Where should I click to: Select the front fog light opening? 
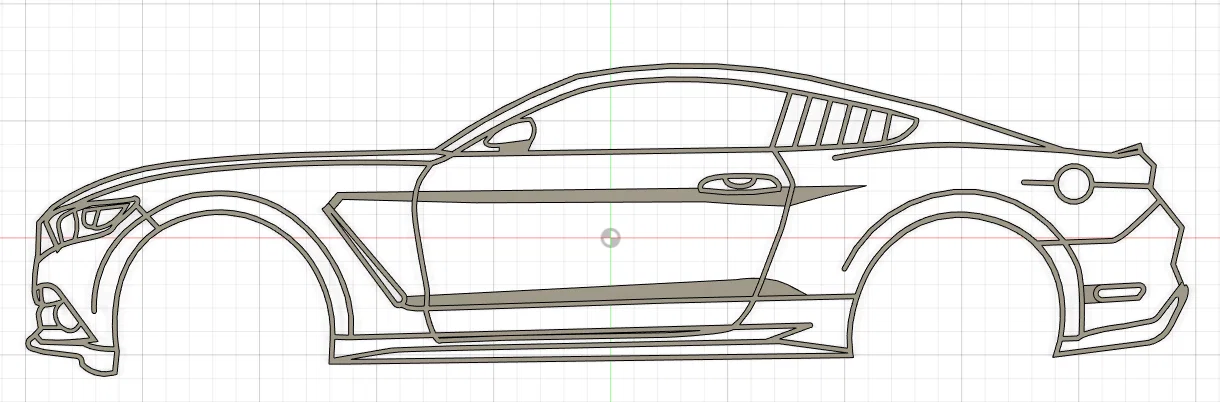65,315
